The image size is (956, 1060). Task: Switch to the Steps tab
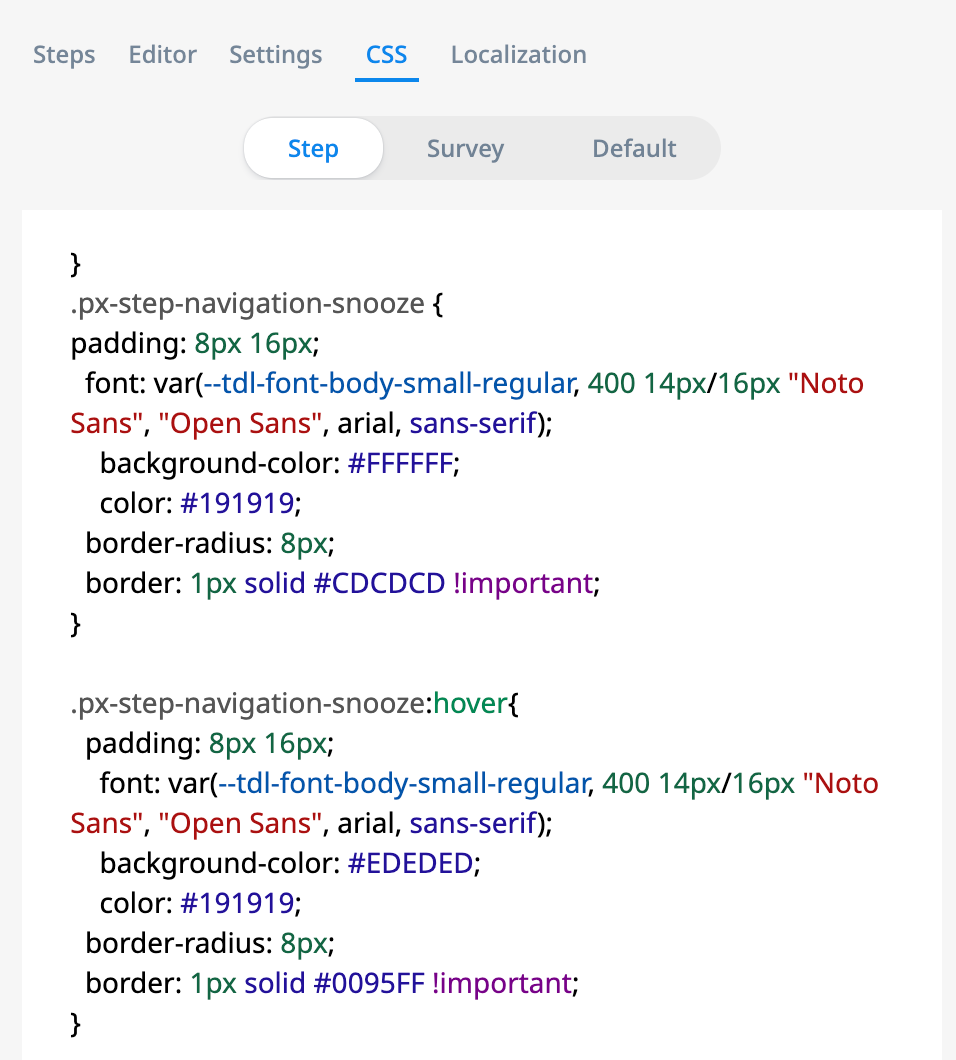tap(64, 55)
